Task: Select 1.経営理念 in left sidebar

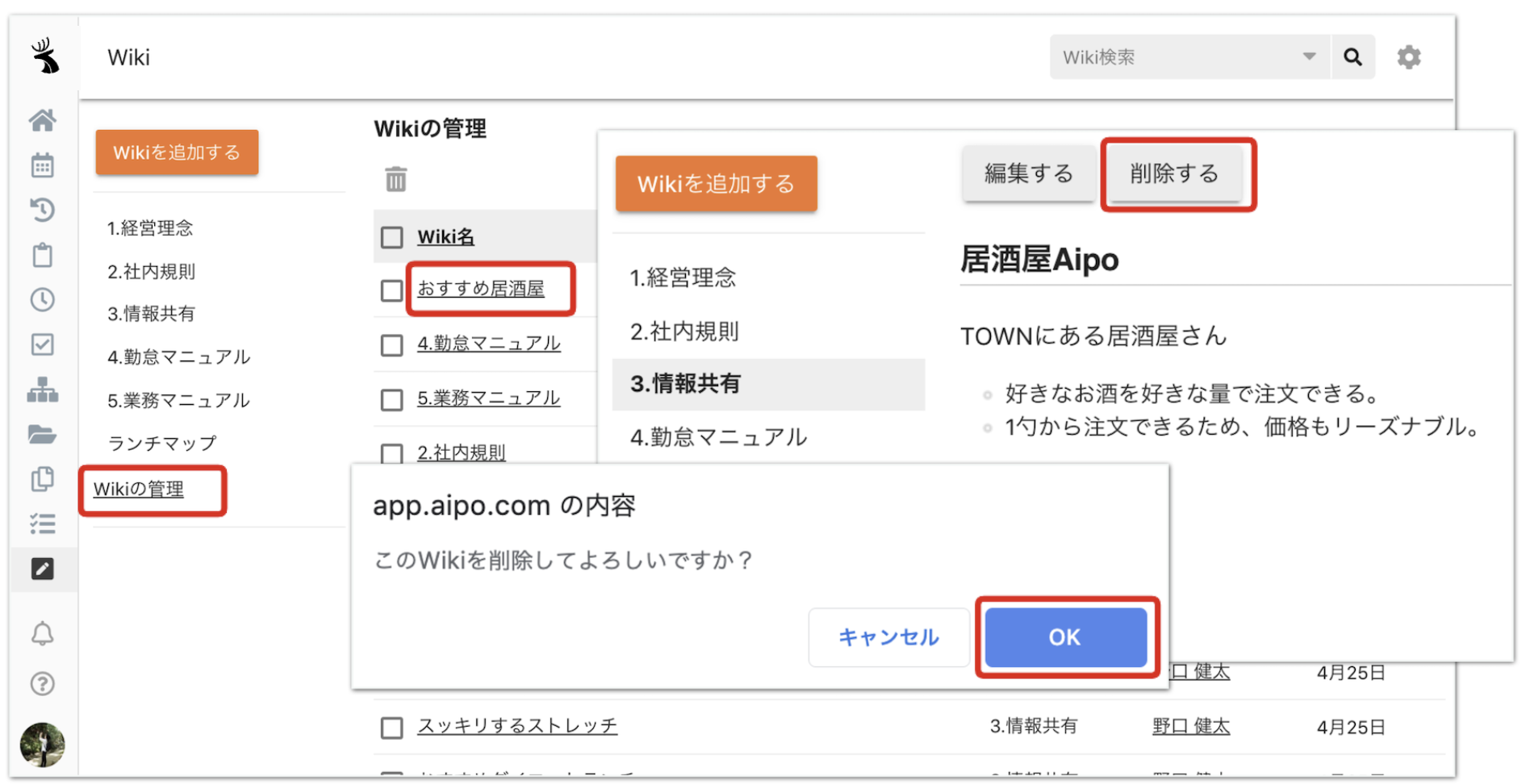Action: pos(150,228)
